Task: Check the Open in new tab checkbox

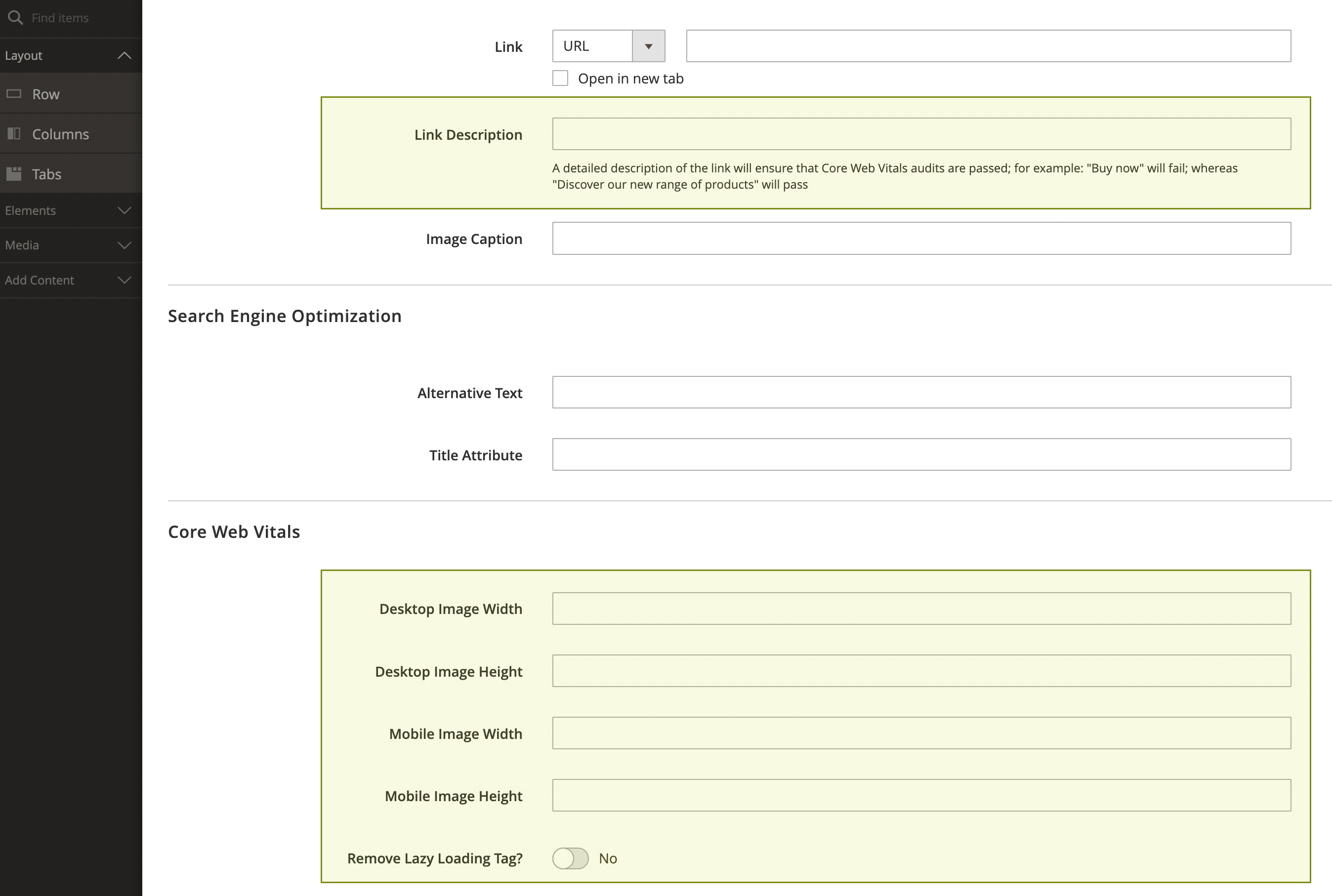Action: (x=560, y=78)
